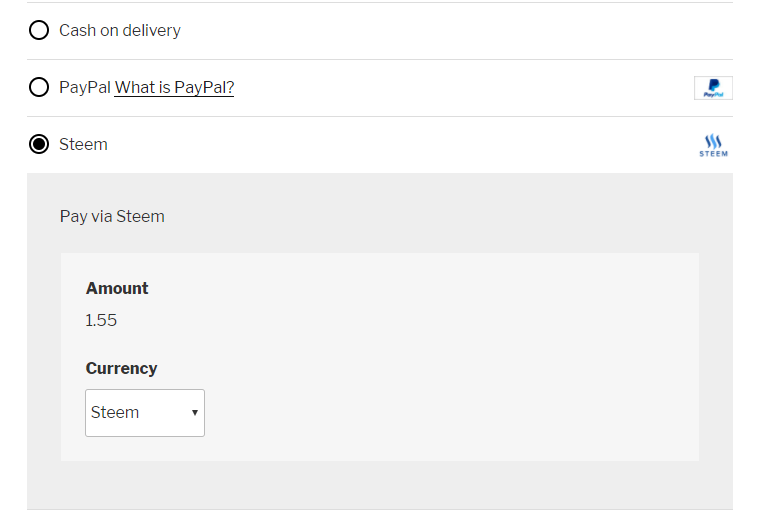Click the STEEM wordmark beneath the logo
Image resolution: width=764 pixels, height=530 pixels.
[713, 154]
